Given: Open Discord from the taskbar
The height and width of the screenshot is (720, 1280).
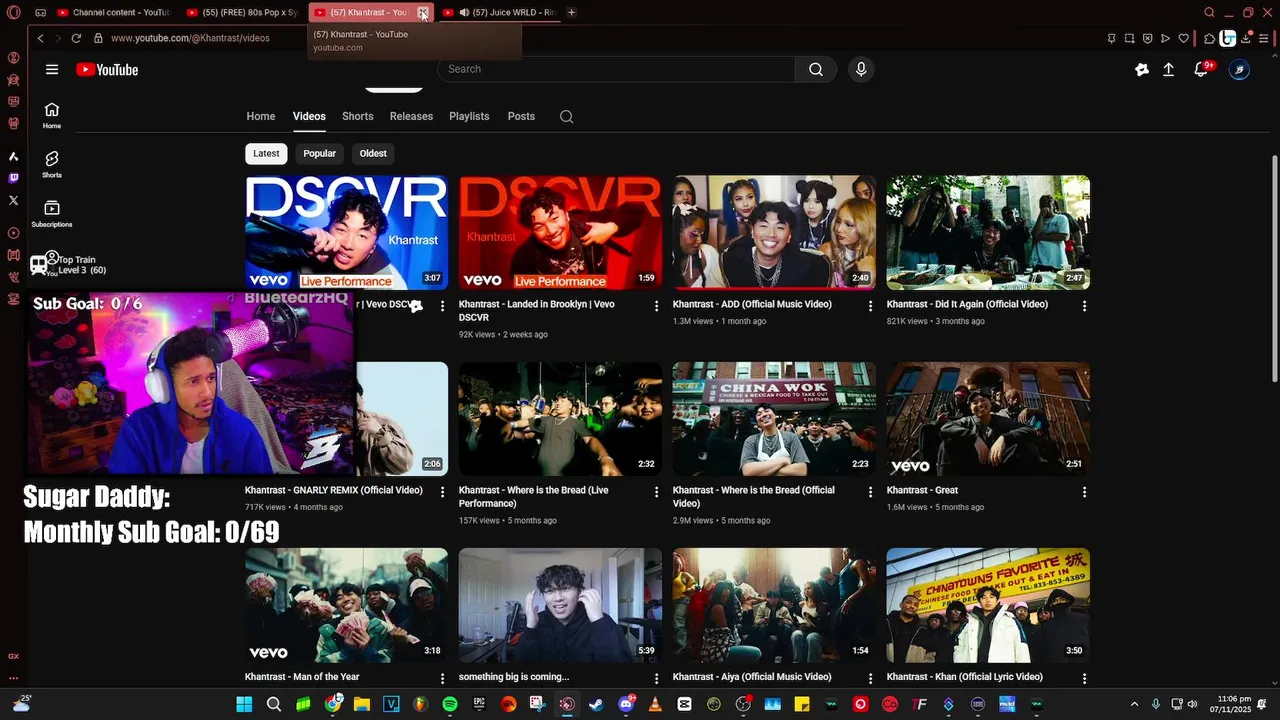Looking at the screenshot, I should [x=626, y=704].
